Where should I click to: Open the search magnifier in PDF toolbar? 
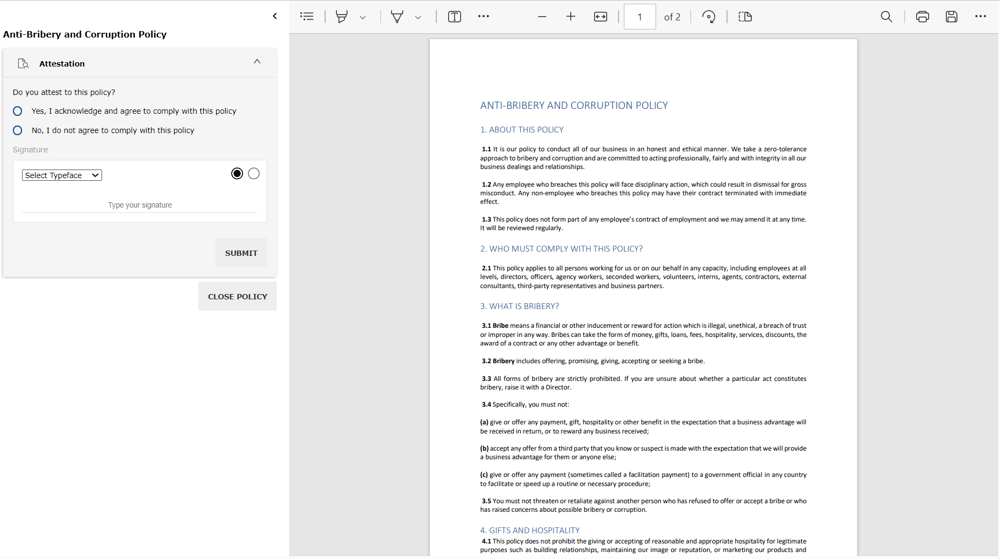click(886, 17)
